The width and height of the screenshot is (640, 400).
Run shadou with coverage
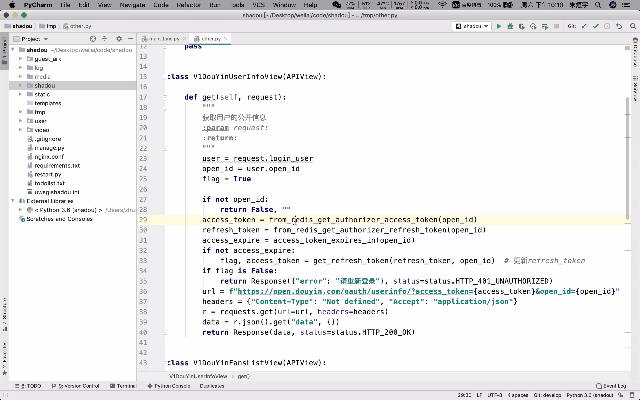[x=522, y=26]
